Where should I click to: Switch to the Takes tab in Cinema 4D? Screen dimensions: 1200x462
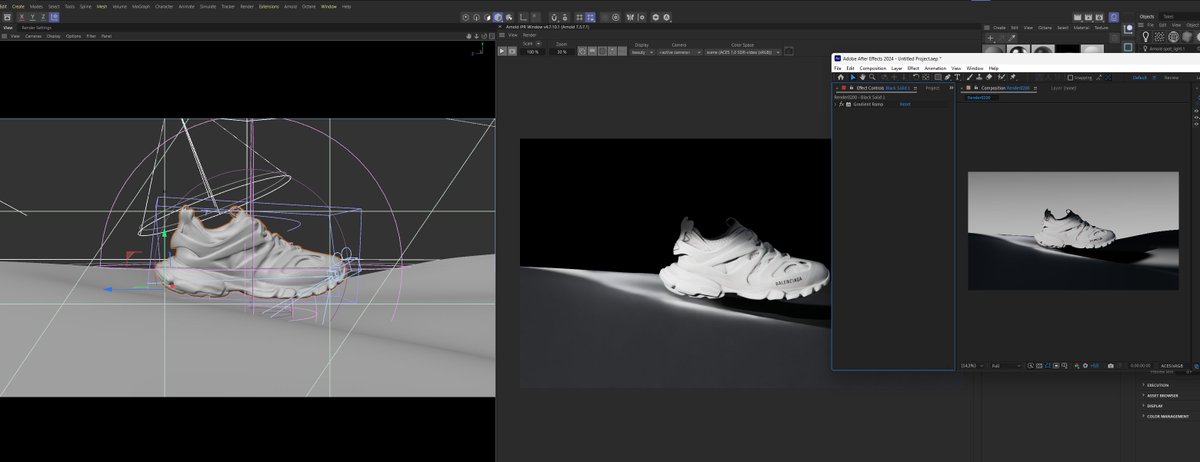[1168, 16]
